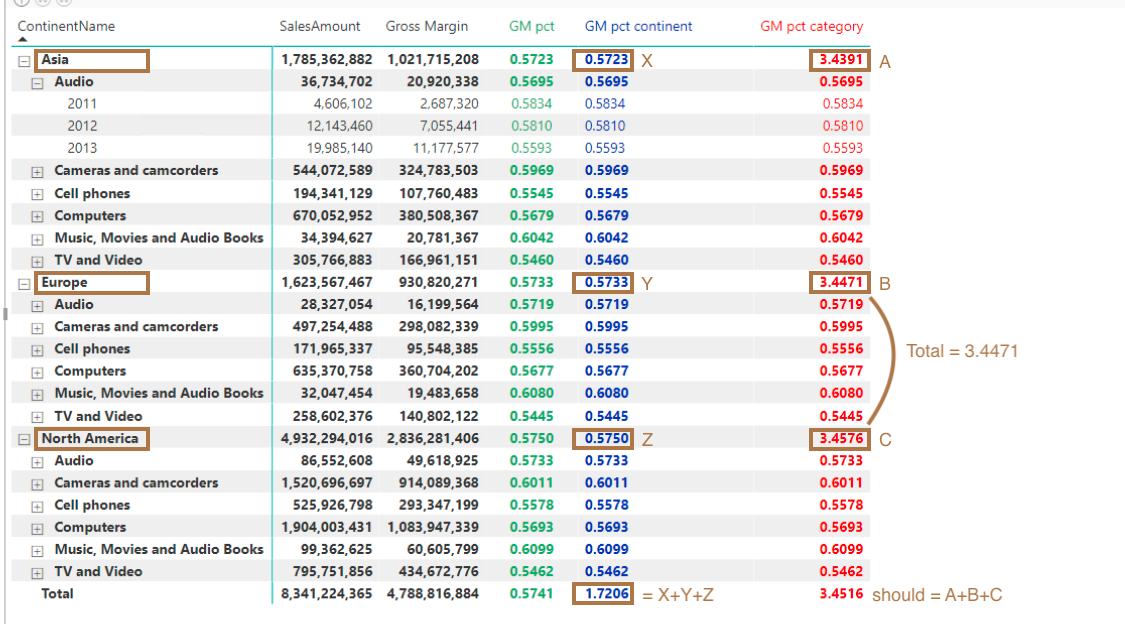The width and height of the screenshot is (1125, 624).
Task: Click total sales amount 8,341,224,365
Action: coord(326,594)
